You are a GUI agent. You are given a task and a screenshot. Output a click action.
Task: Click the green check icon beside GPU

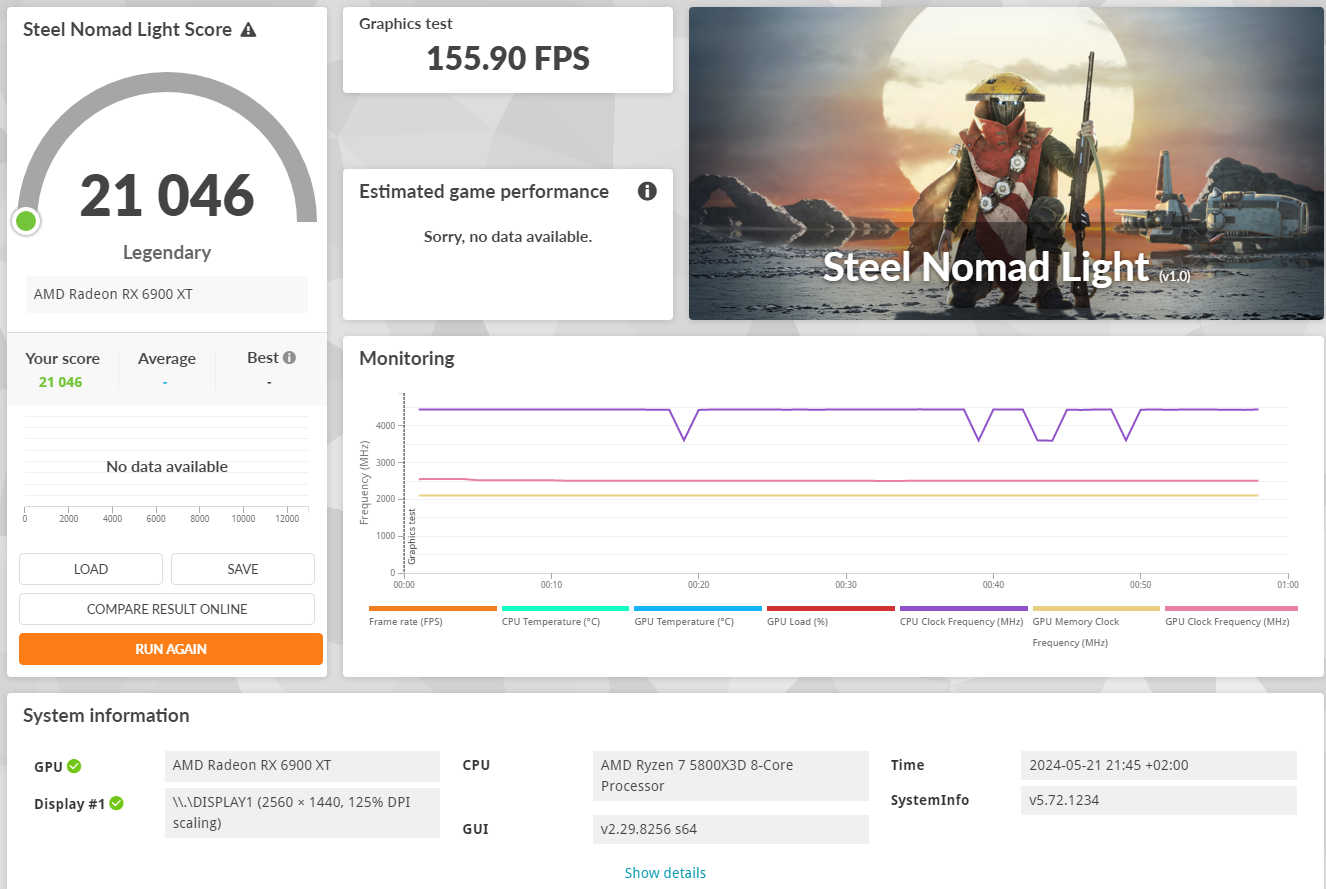(75, 767)
